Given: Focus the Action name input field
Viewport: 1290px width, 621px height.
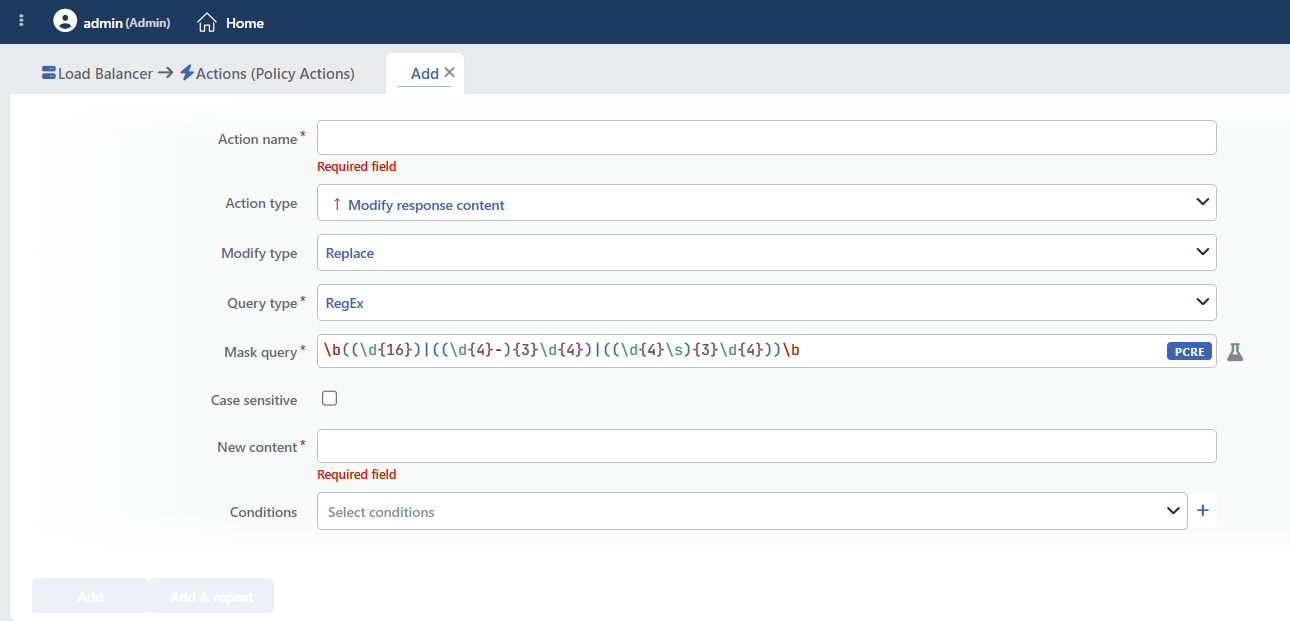Looking at the screenshot, I should click(767, 137).
